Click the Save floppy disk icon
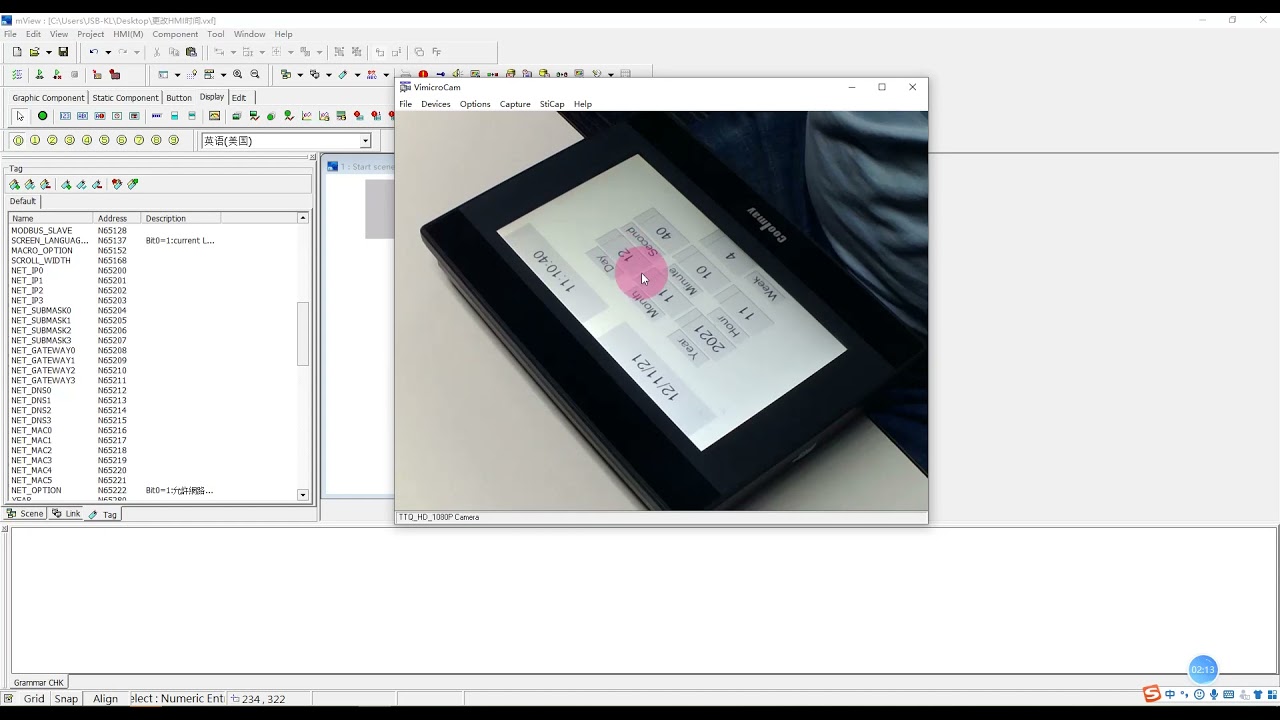Screen dimensions: 1280x720 [63, 52]
